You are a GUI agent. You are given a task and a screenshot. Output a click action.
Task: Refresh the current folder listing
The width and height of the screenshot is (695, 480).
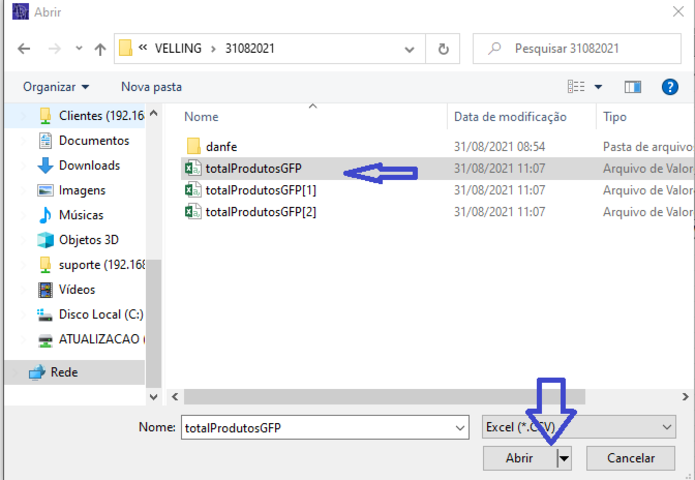click(443, 48)
